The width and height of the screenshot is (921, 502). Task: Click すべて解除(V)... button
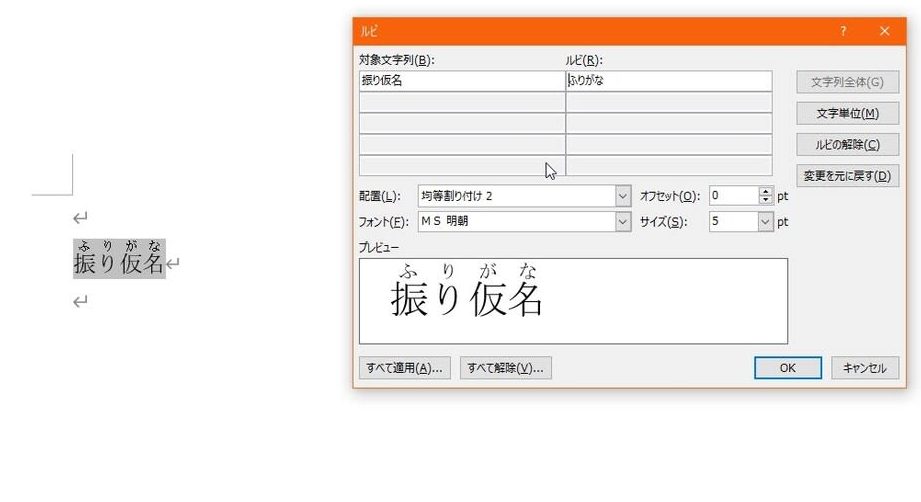click(506, 368)
